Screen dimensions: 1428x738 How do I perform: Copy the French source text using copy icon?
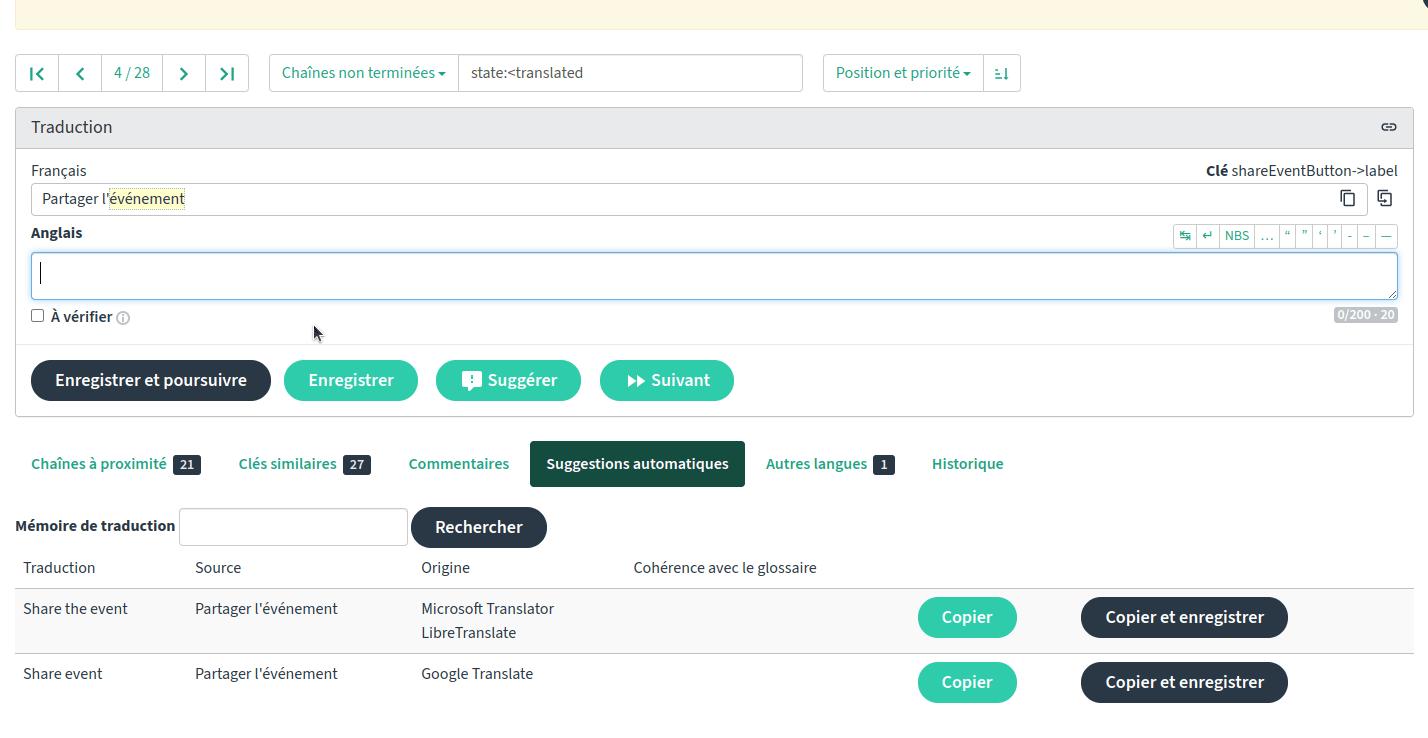(1347, 198)
